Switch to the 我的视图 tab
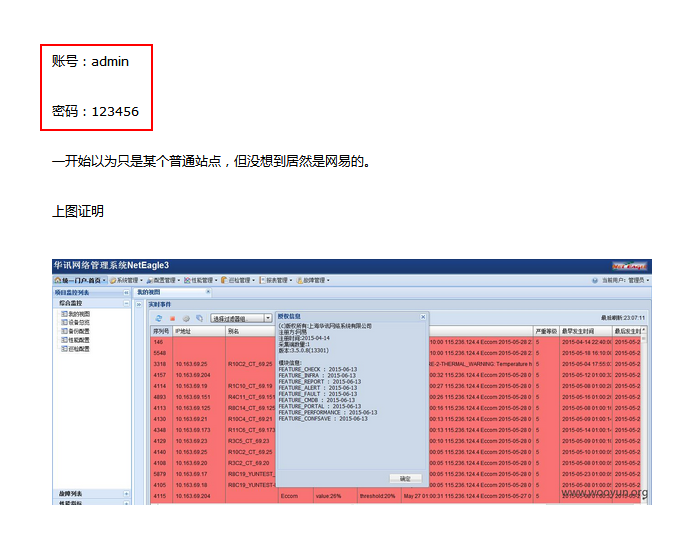 pyautogui.click(x=149, y=292)
